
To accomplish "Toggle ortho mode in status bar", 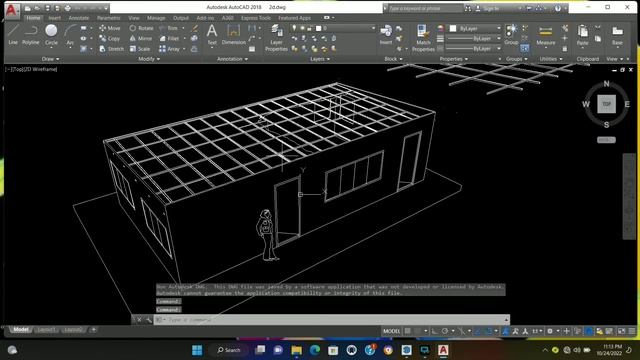I will click(435, 331).
